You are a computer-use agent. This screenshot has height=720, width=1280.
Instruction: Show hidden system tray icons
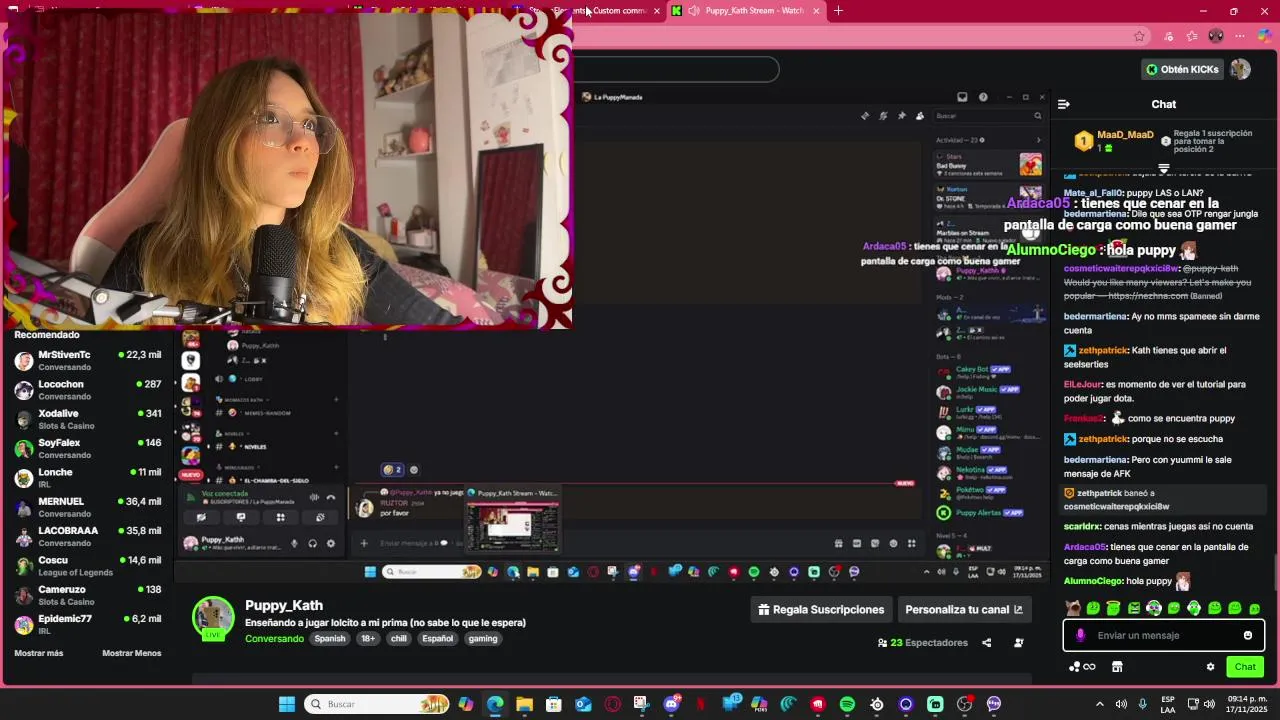point(1100,704)
